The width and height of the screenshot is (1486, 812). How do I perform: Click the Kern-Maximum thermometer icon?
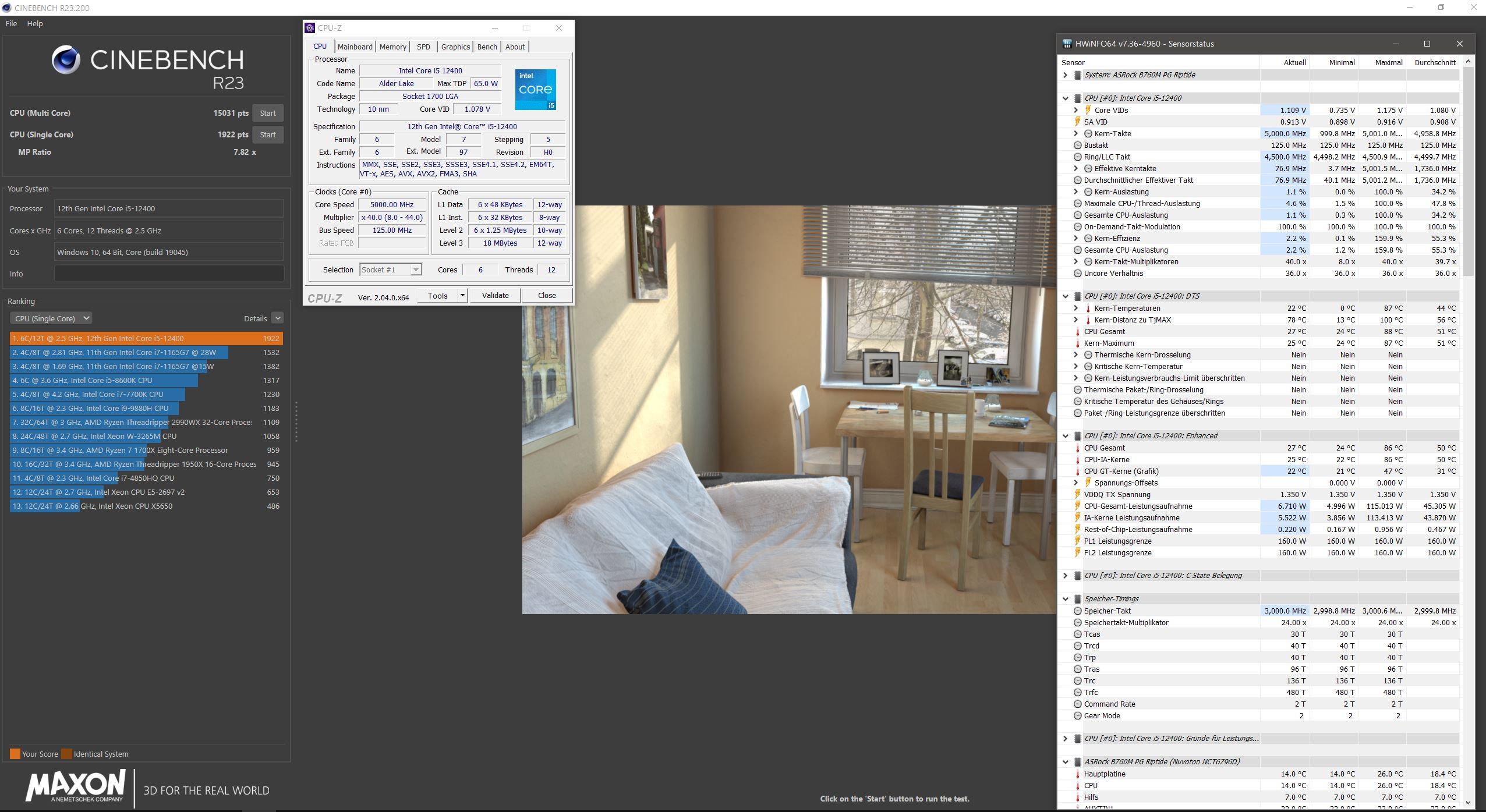pyautogui.click(x=1077, y=343)
